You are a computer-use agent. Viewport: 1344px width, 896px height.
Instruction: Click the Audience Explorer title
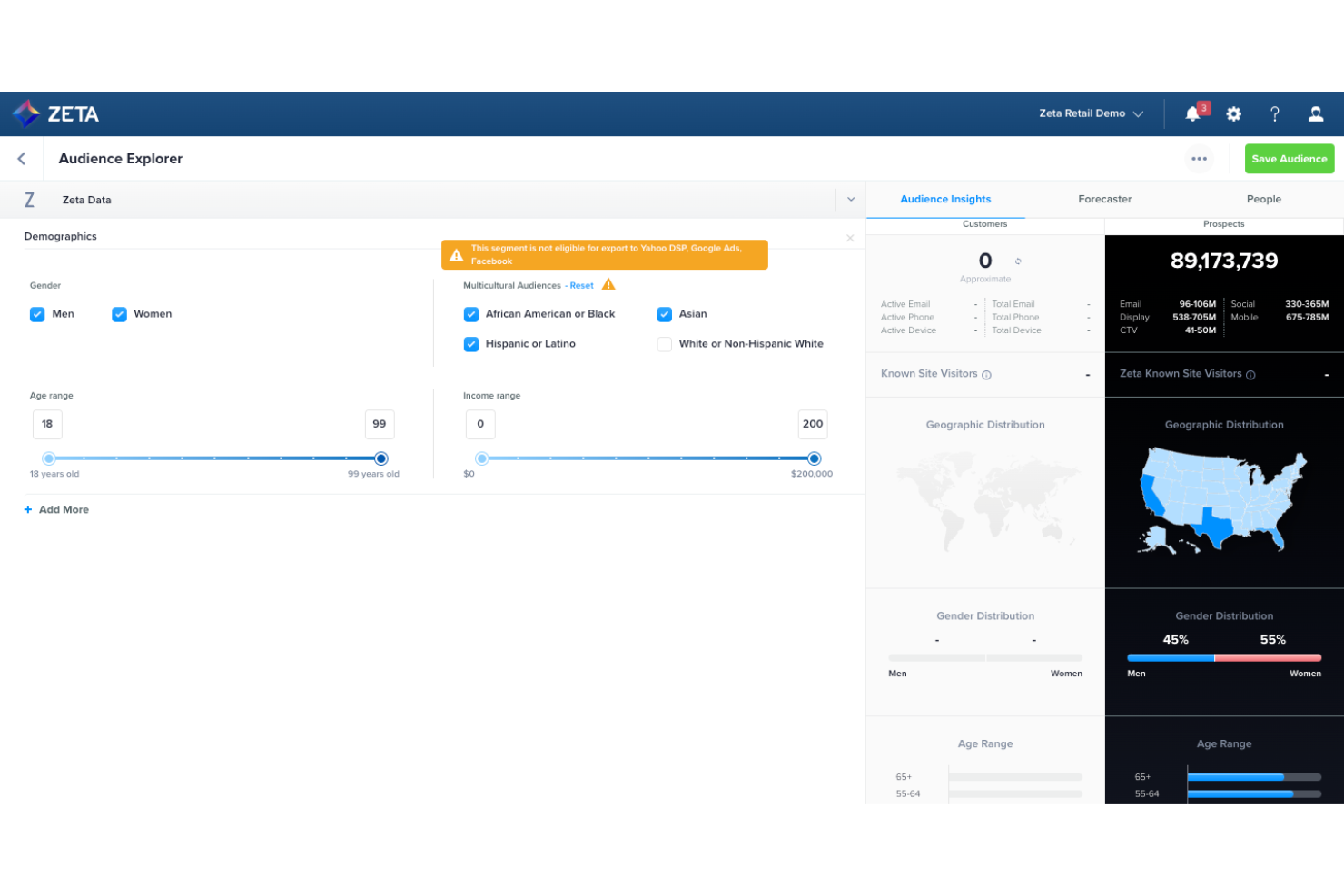(121, 159)
